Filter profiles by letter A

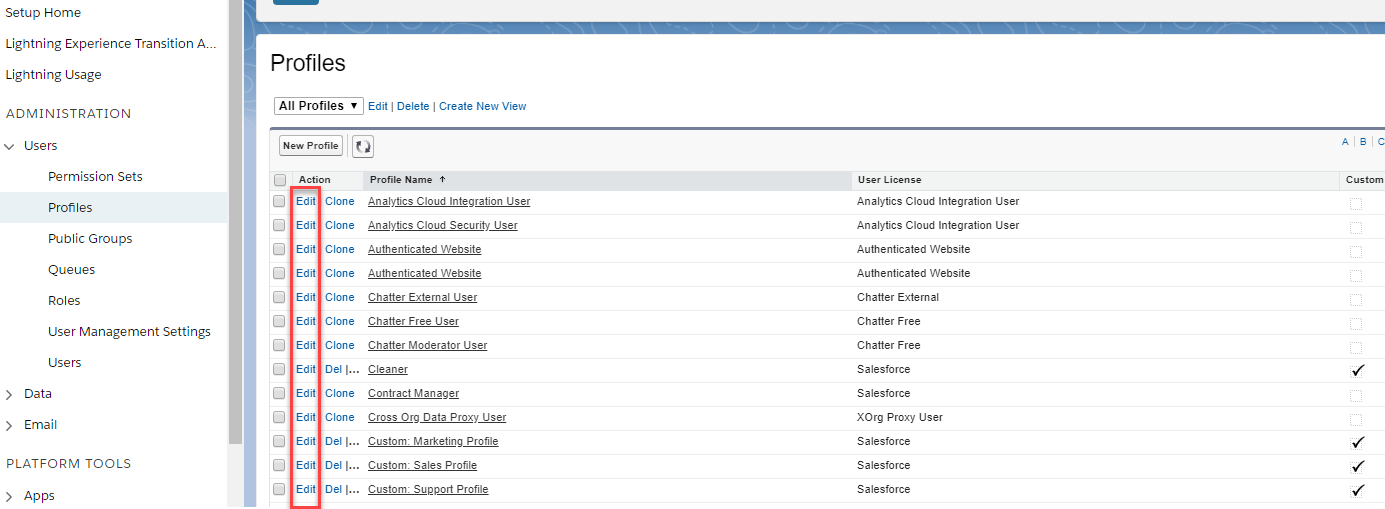1345,142
